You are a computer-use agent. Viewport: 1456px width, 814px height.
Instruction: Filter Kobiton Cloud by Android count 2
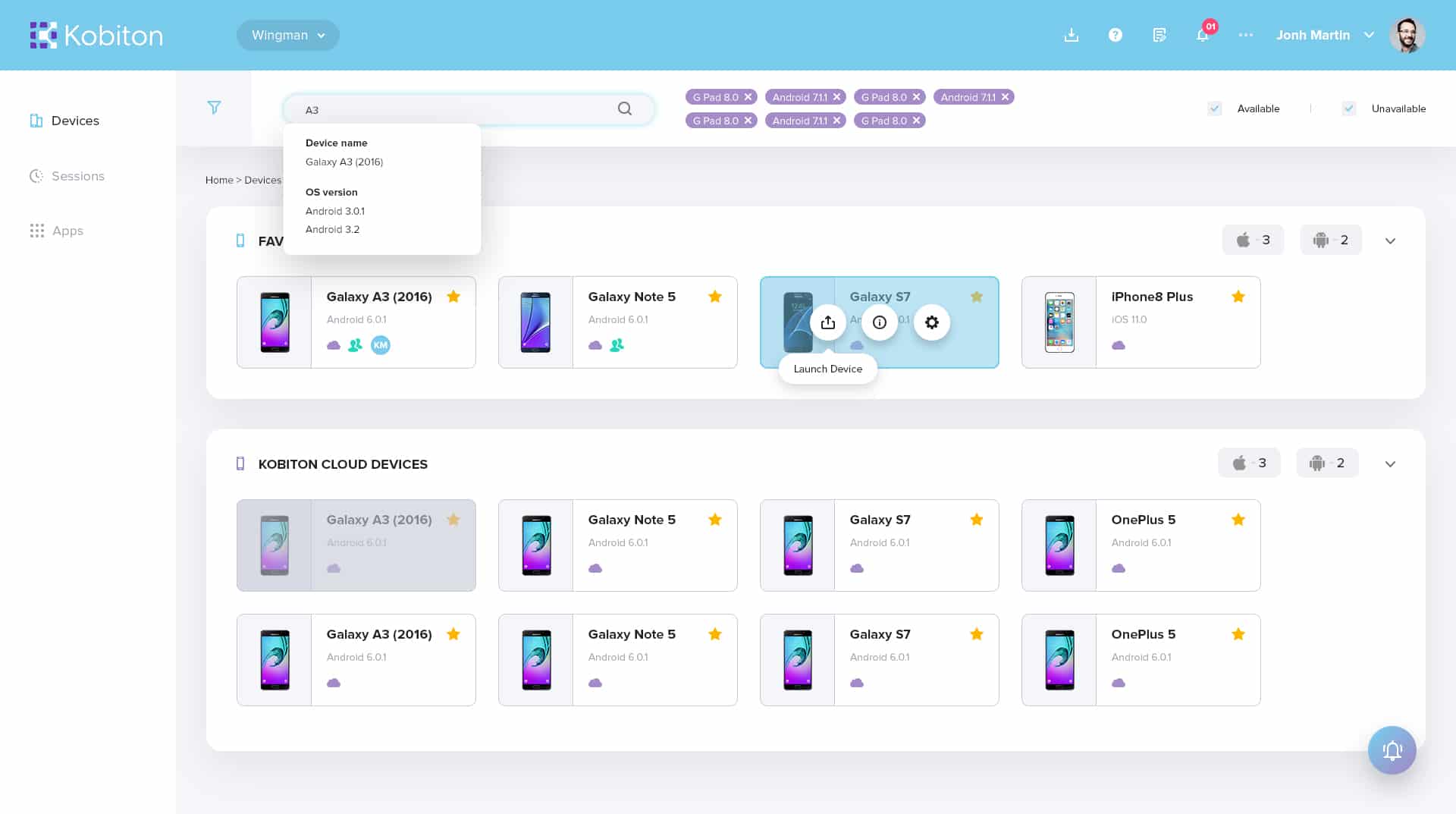1327,463
